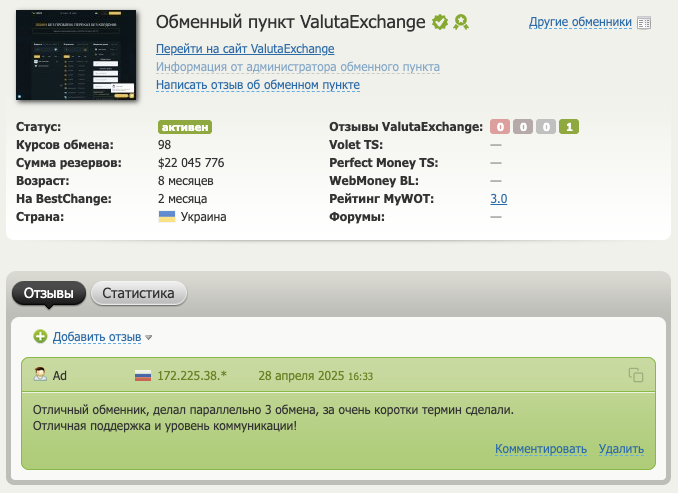Click the активен status badge
Screen dimensions: 678x493
click(x=185, y=127)
